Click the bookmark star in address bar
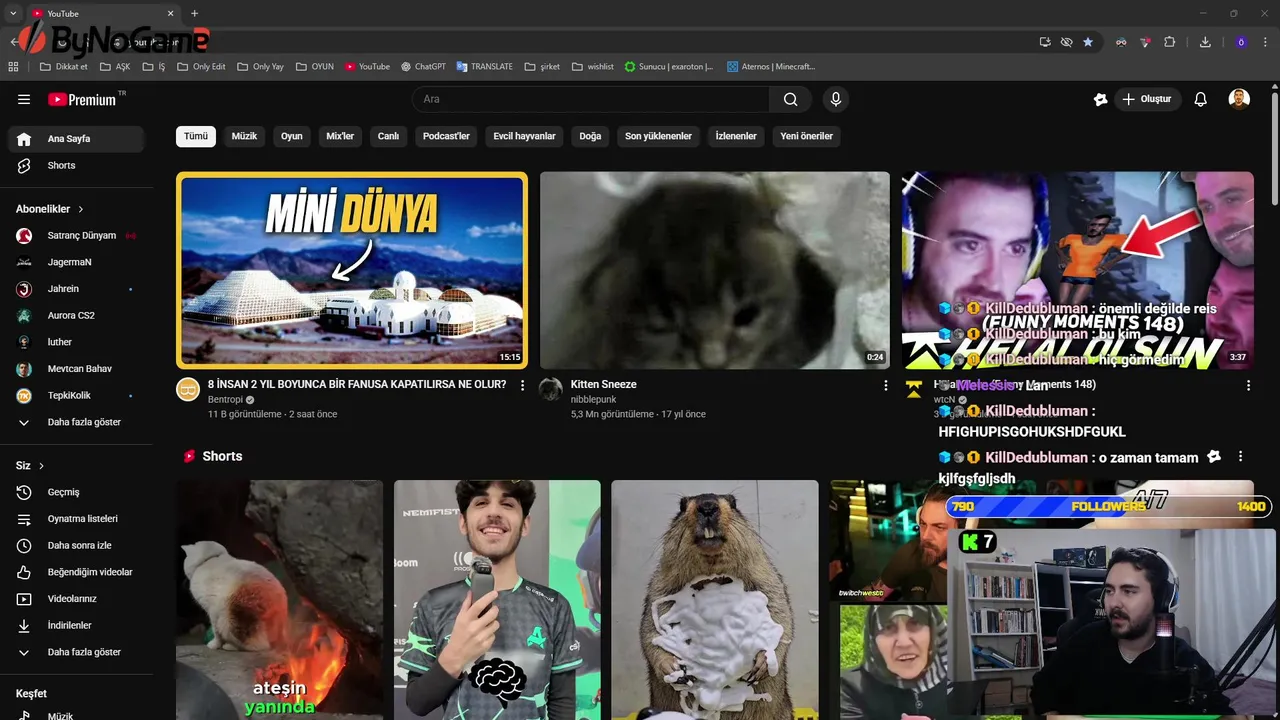Screen dimensions: 1280x720 1088,42
